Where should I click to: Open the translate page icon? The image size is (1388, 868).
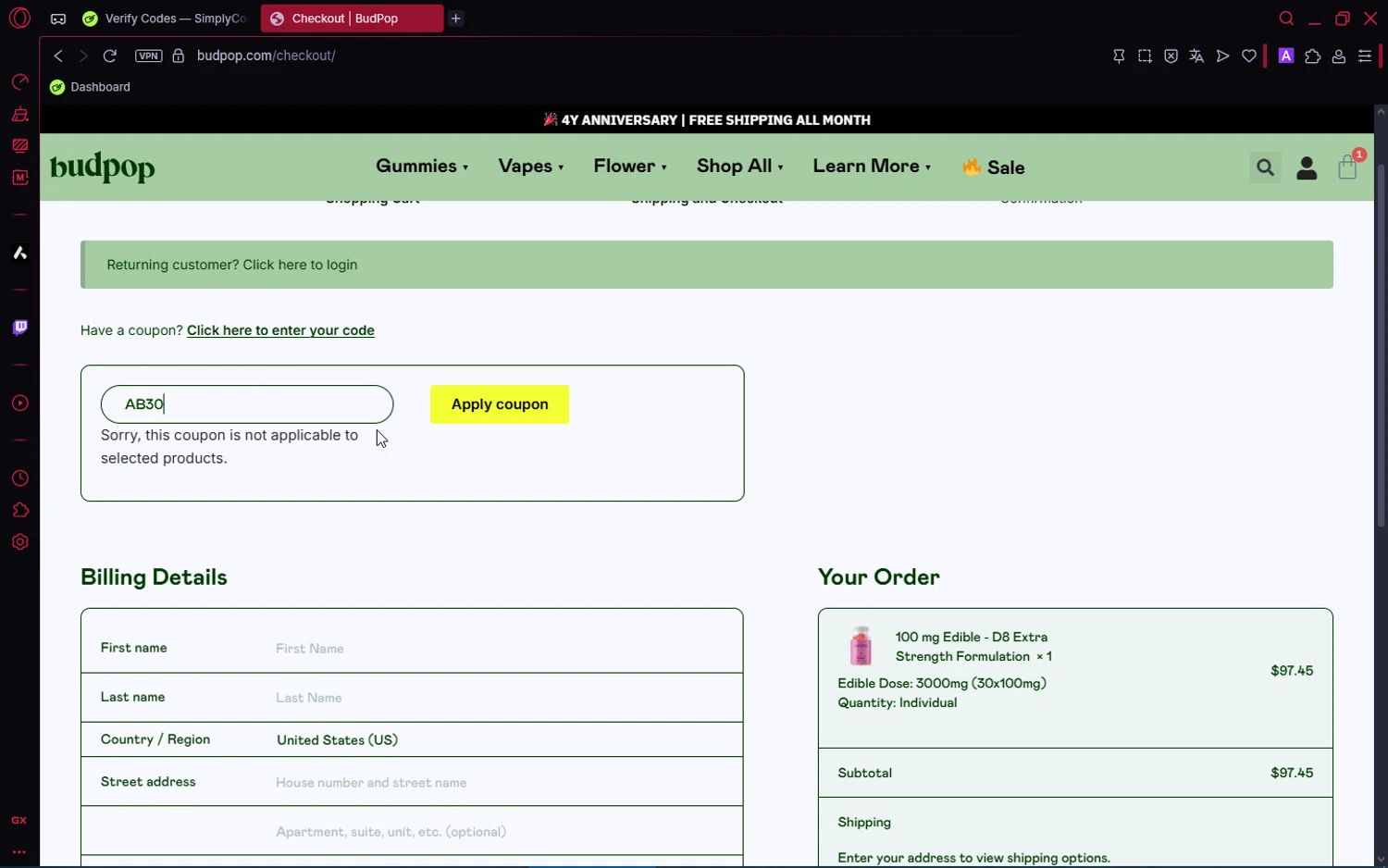coord(1196,56)
